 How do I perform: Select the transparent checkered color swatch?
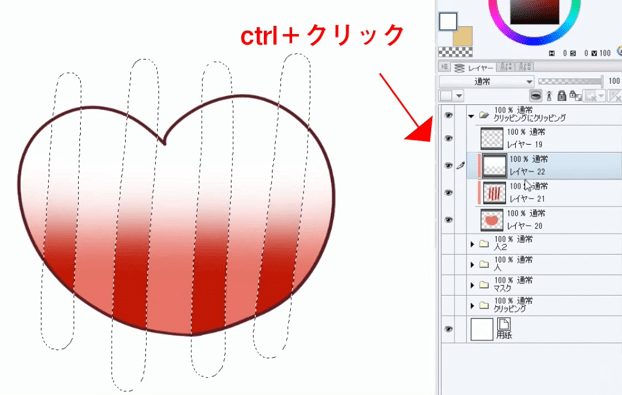[x=455, y=52]
